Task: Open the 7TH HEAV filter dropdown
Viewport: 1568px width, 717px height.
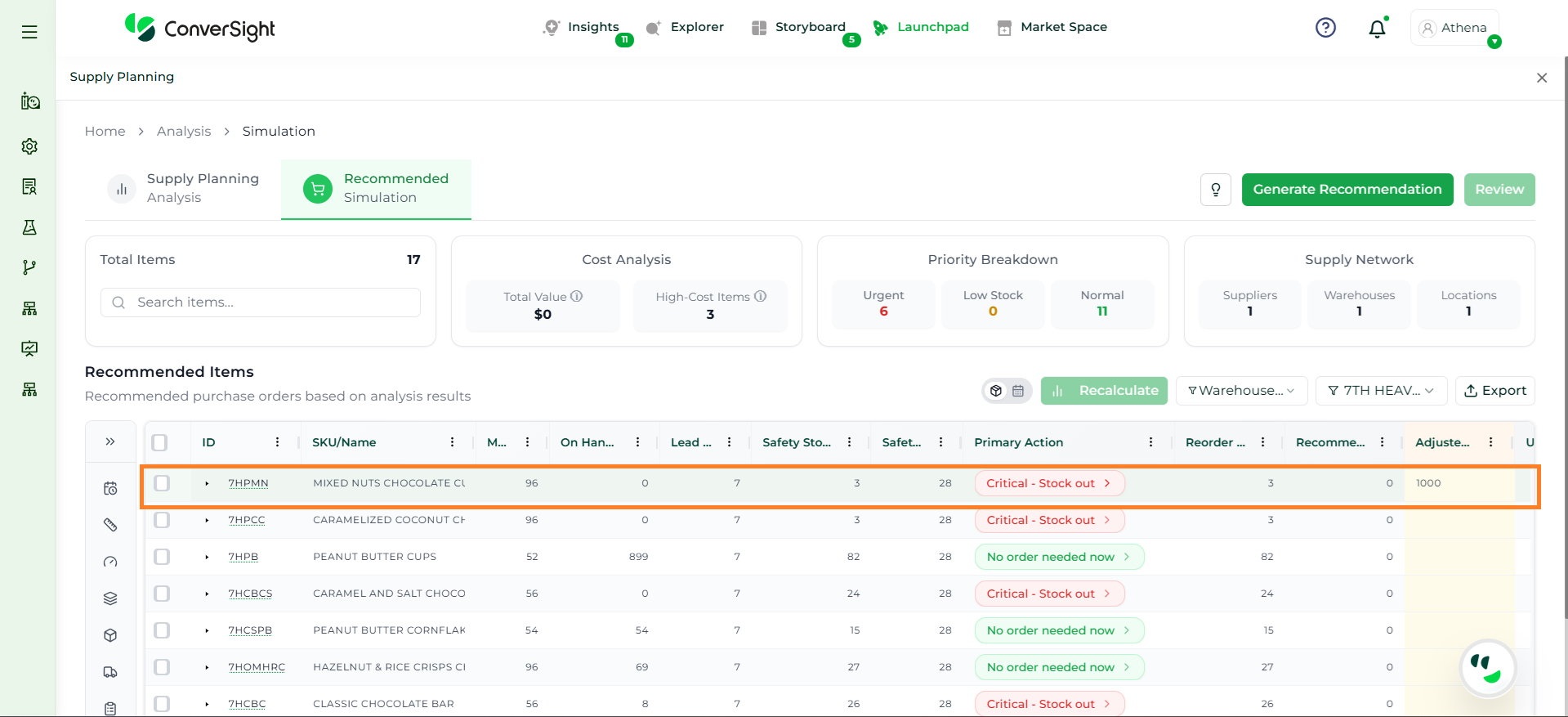Action: point(1380,391)
